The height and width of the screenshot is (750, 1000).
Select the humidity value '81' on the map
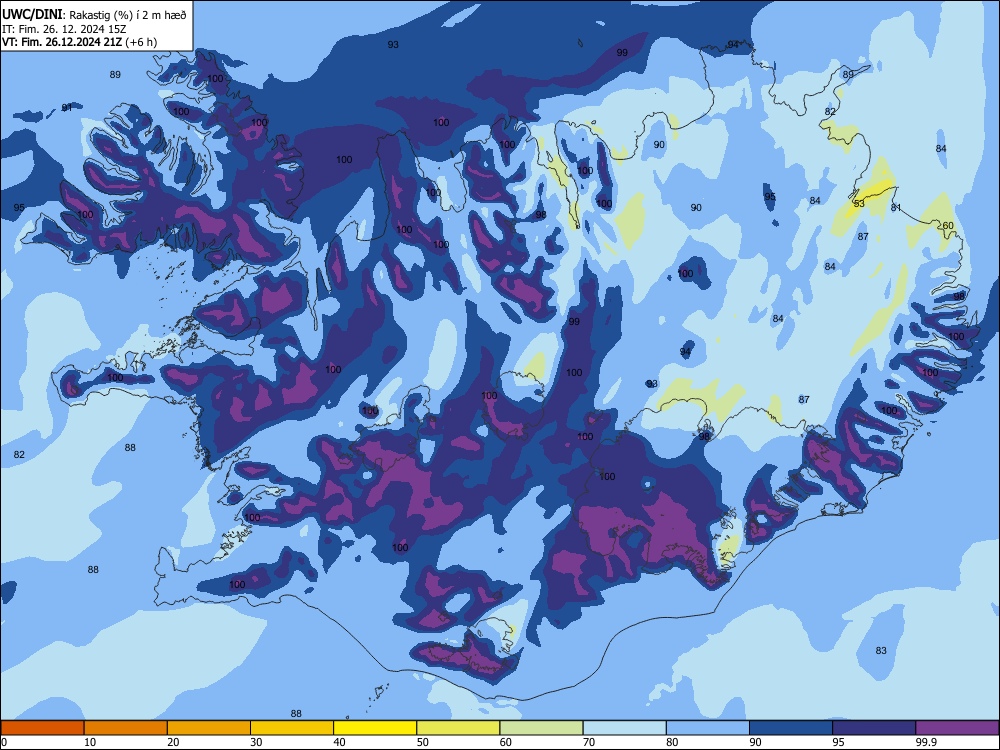tap(896, 207)
